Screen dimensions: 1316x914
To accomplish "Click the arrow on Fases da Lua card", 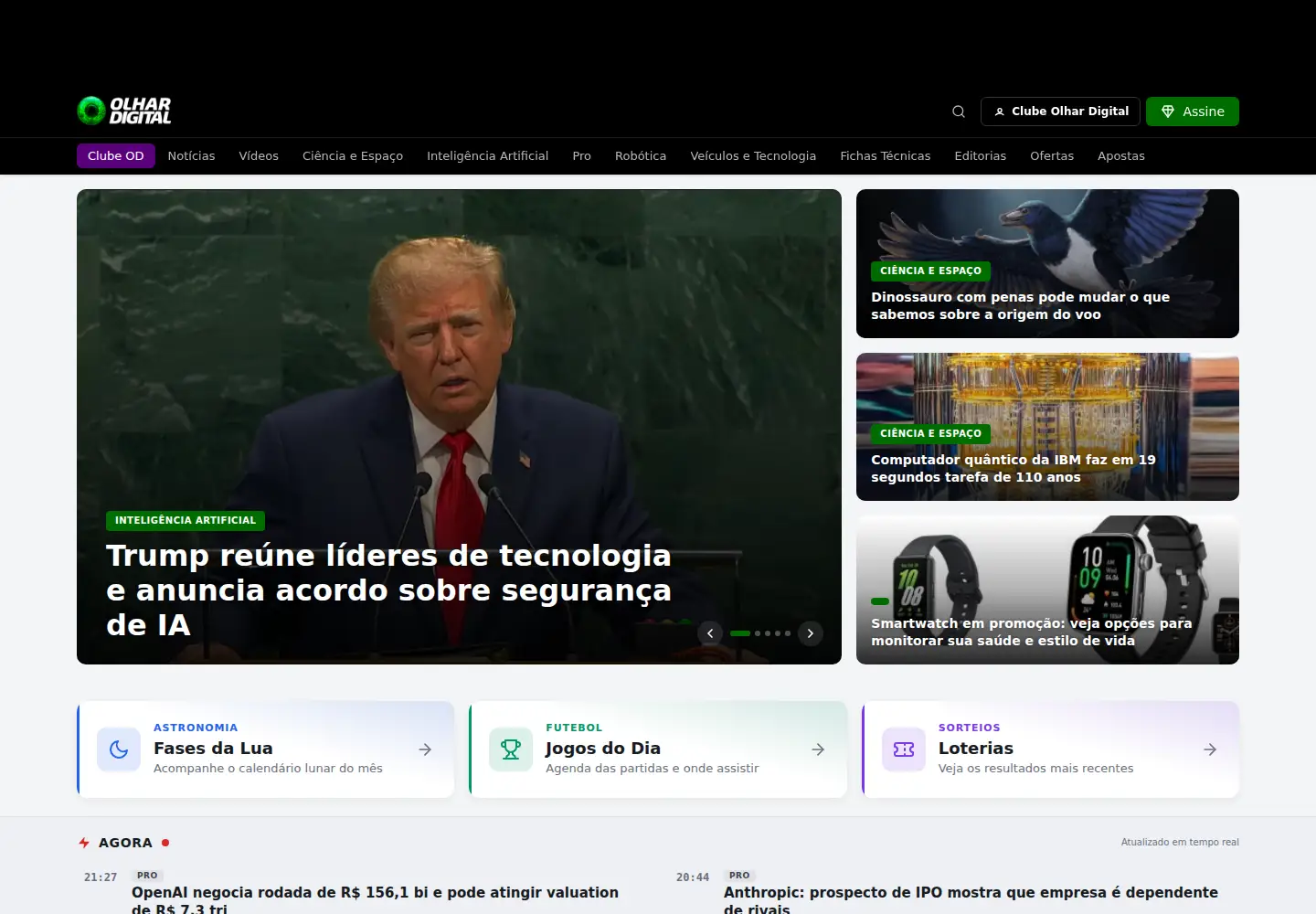I will point(425,749).
